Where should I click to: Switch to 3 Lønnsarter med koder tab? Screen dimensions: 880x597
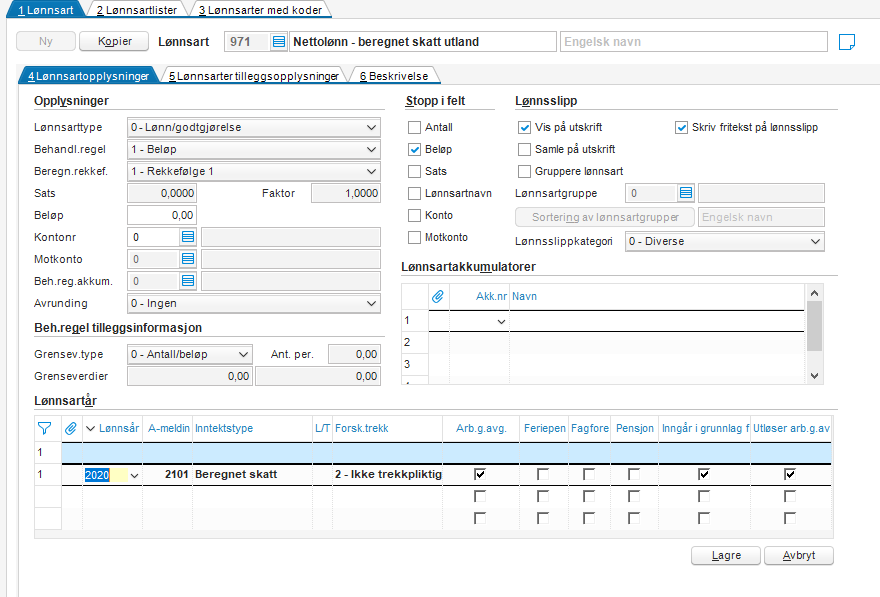click(260, 10)
